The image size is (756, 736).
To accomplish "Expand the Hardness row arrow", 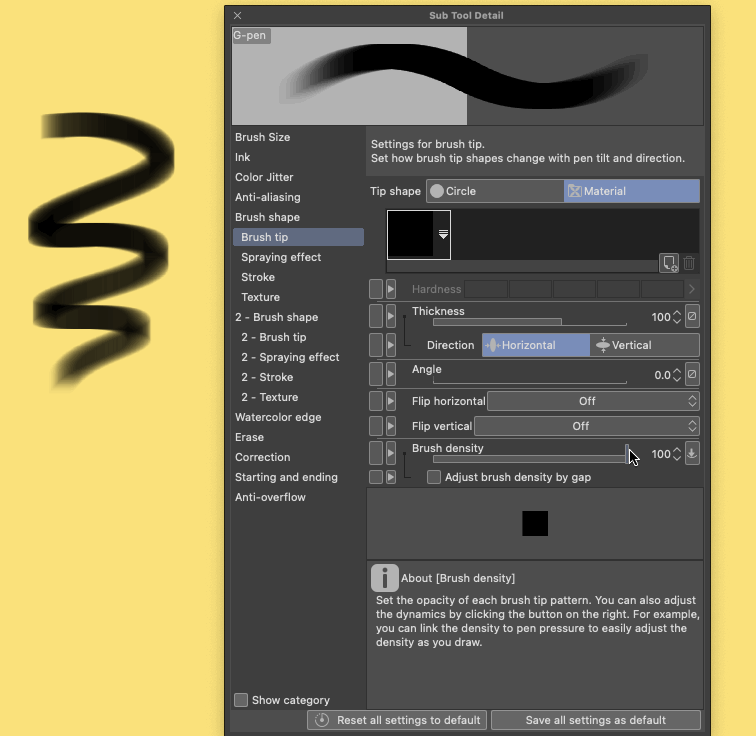I will click(x=391, y=289).
